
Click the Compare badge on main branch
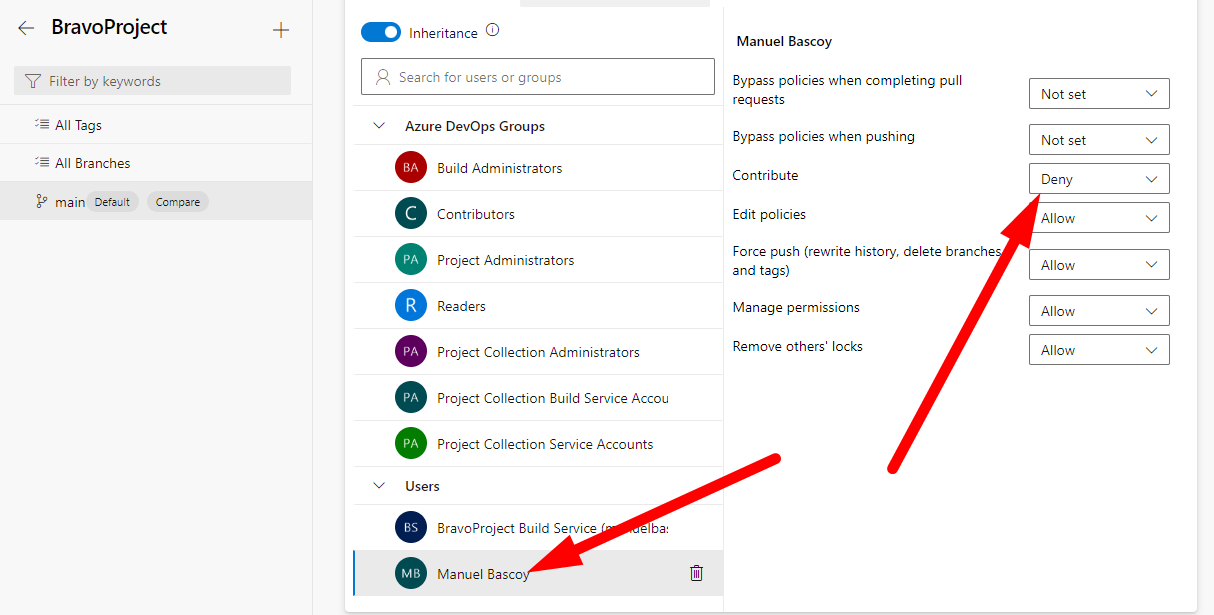click(178, 202)
